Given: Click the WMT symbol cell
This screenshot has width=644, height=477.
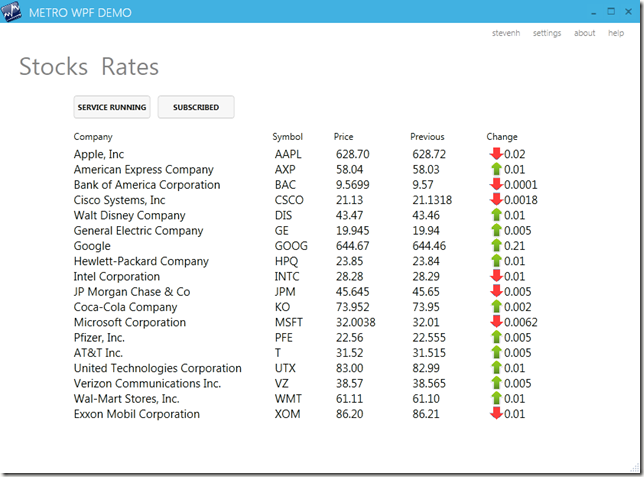Looking at the screenshot, I should click(288, 399).
